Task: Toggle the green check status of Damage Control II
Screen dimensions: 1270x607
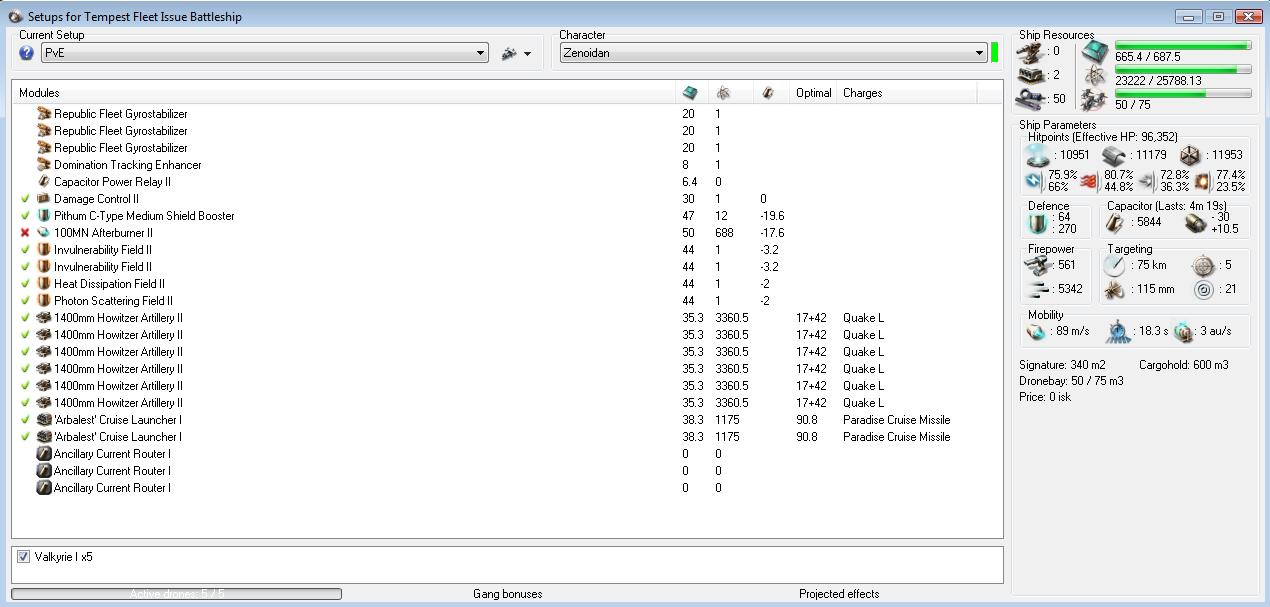Action: (25, 199)
